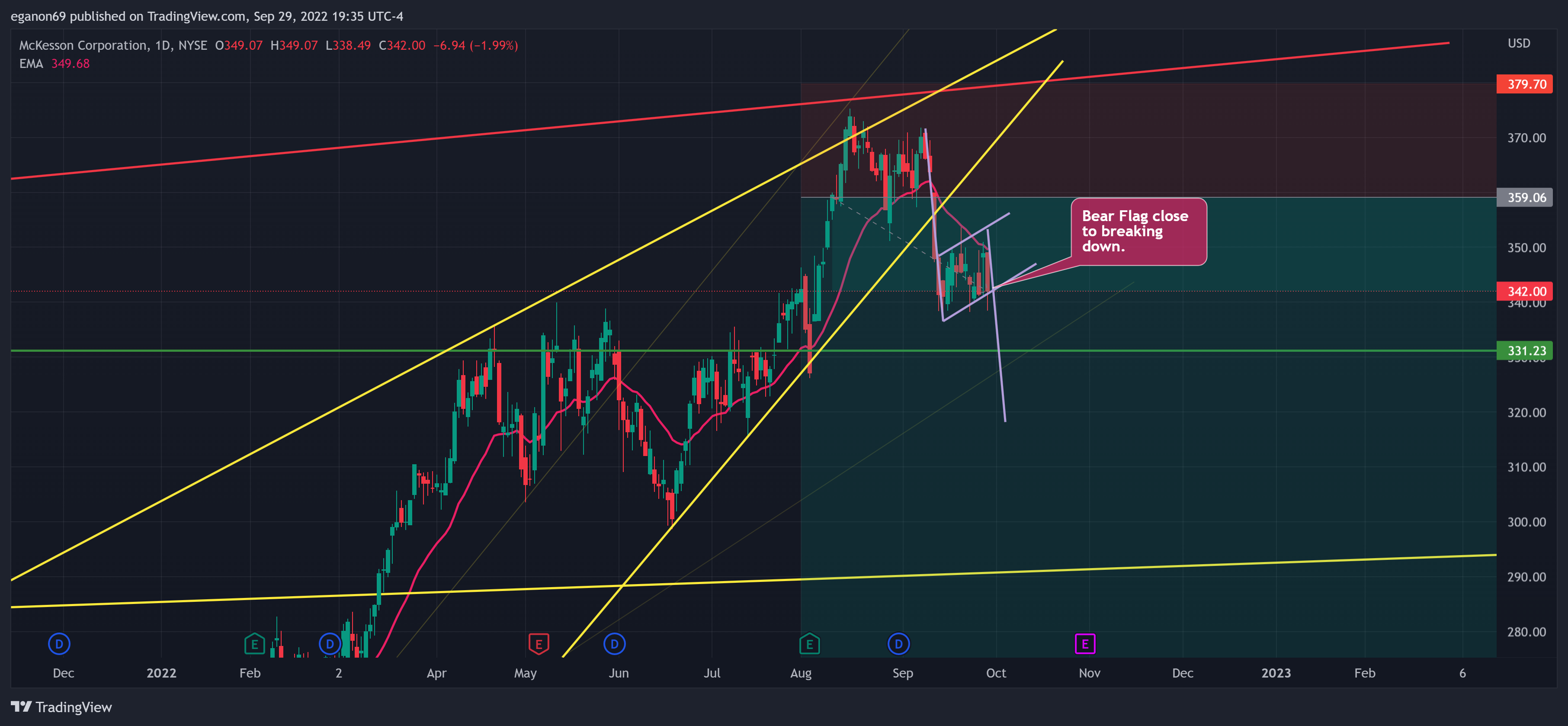Image resolution: width=1568 pixels, height=726 pixels.
Task: Click the 331.23 green price label
Action: click(x=1524, y=351)
